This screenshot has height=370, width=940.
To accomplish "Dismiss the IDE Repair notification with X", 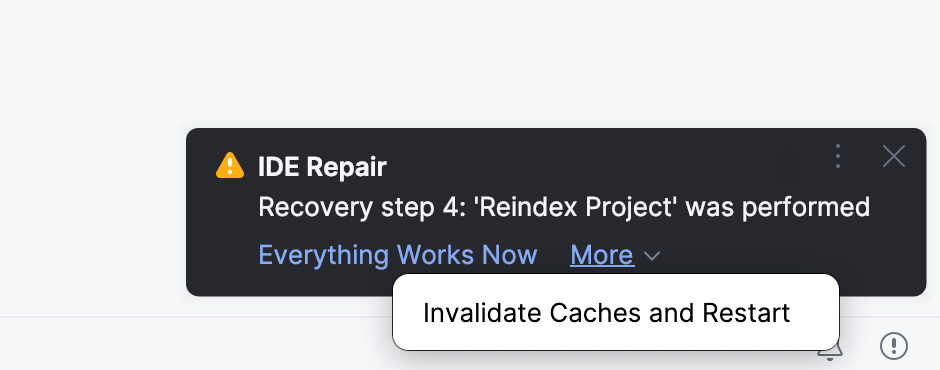I will point(893,157).
